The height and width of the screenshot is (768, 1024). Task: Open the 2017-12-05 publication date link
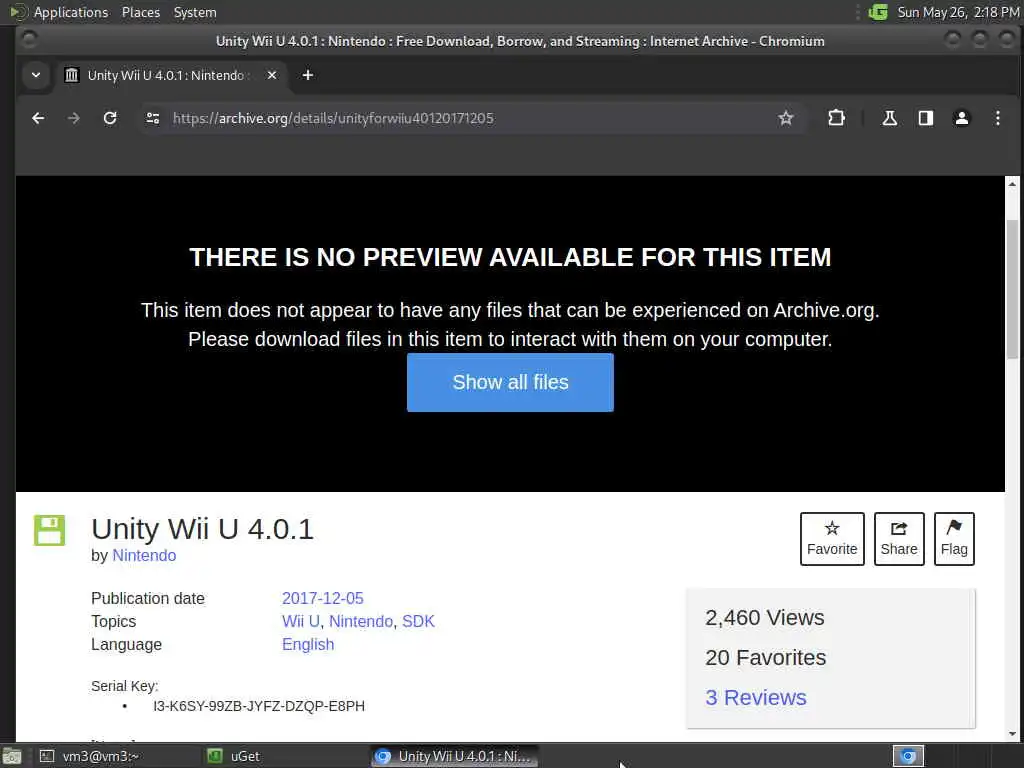click(x=323, y=598)
